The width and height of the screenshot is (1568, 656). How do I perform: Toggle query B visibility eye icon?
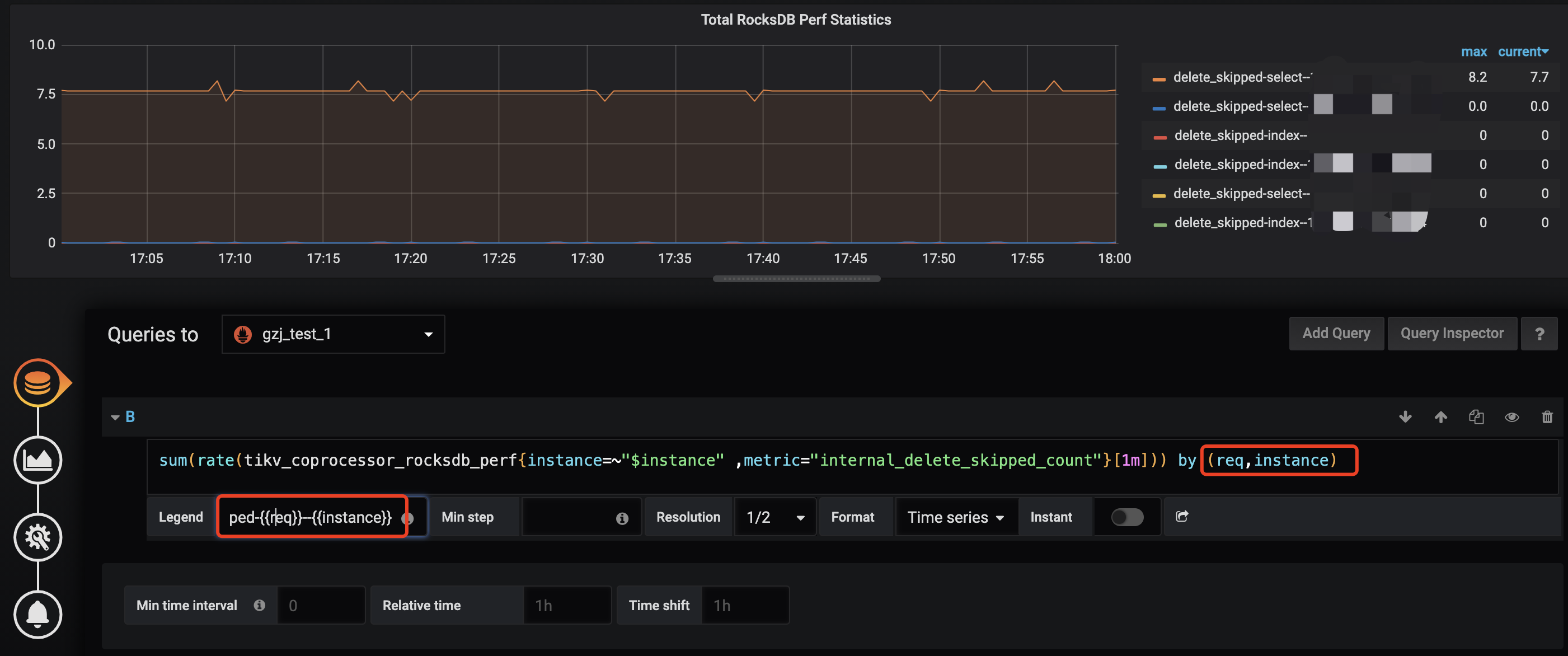coord(1511,416)
